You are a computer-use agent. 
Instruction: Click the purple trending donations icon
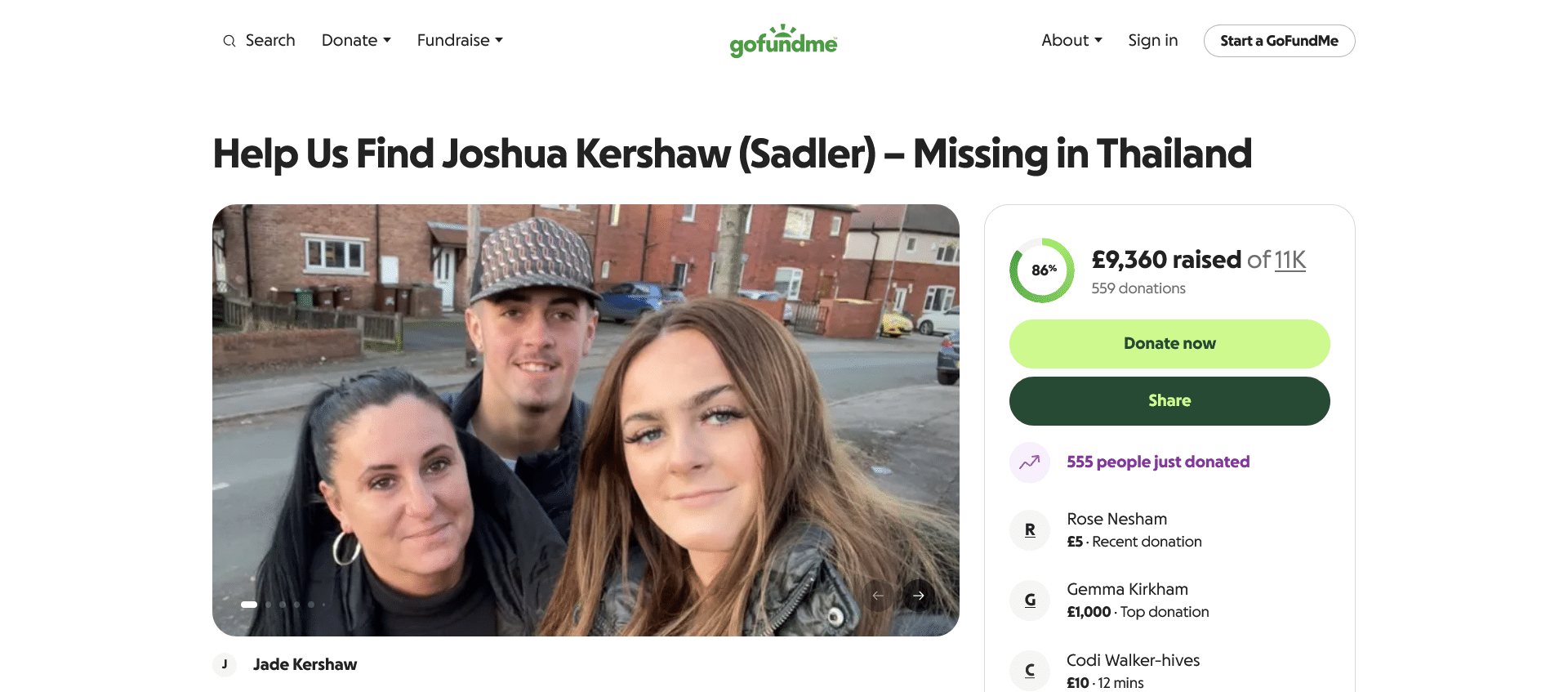pos(1030,462)
